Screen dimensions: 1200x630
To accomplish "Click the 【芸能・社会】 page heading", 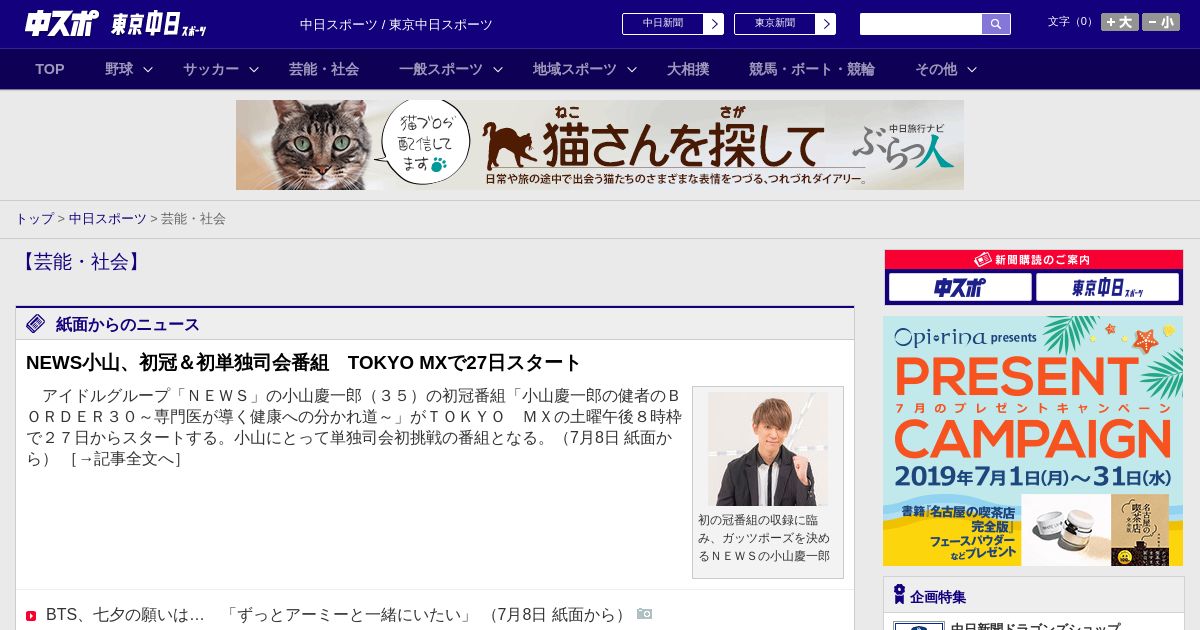I will click(81, 262).
